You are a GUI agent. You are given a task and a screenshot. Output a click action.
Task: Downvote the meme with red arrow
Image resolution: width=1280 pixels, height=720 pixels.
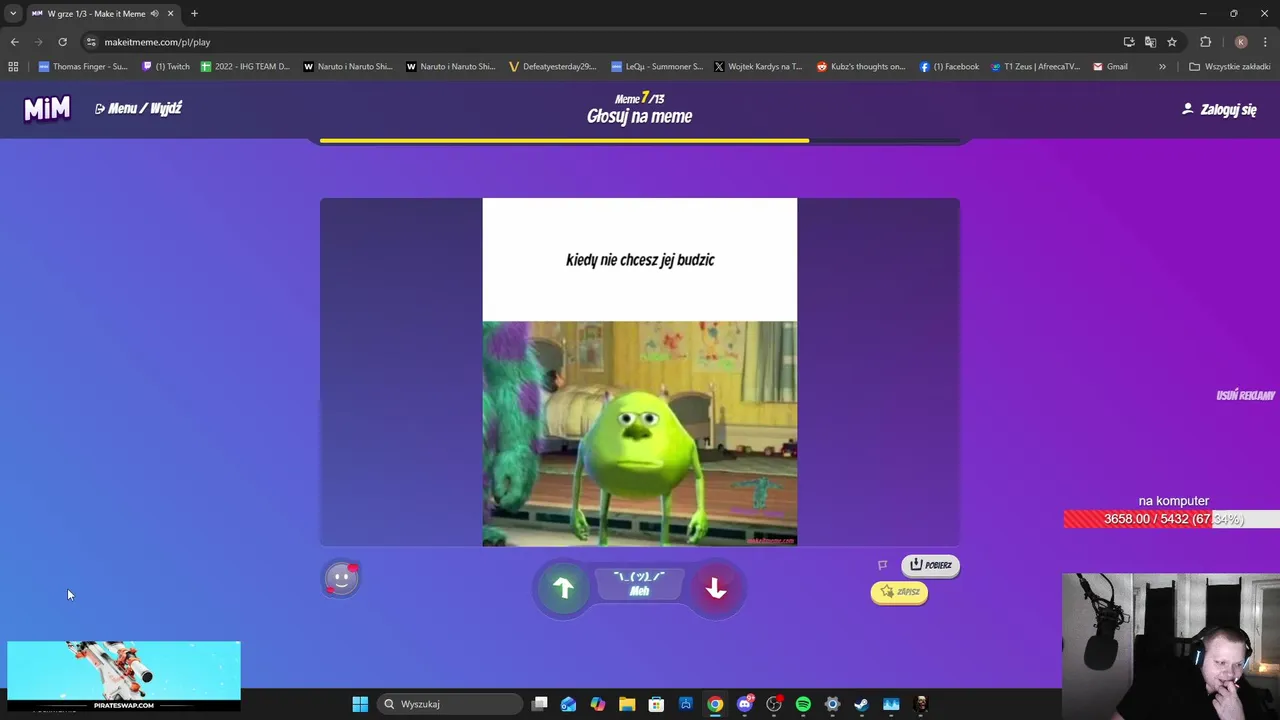tap(716, 588)
